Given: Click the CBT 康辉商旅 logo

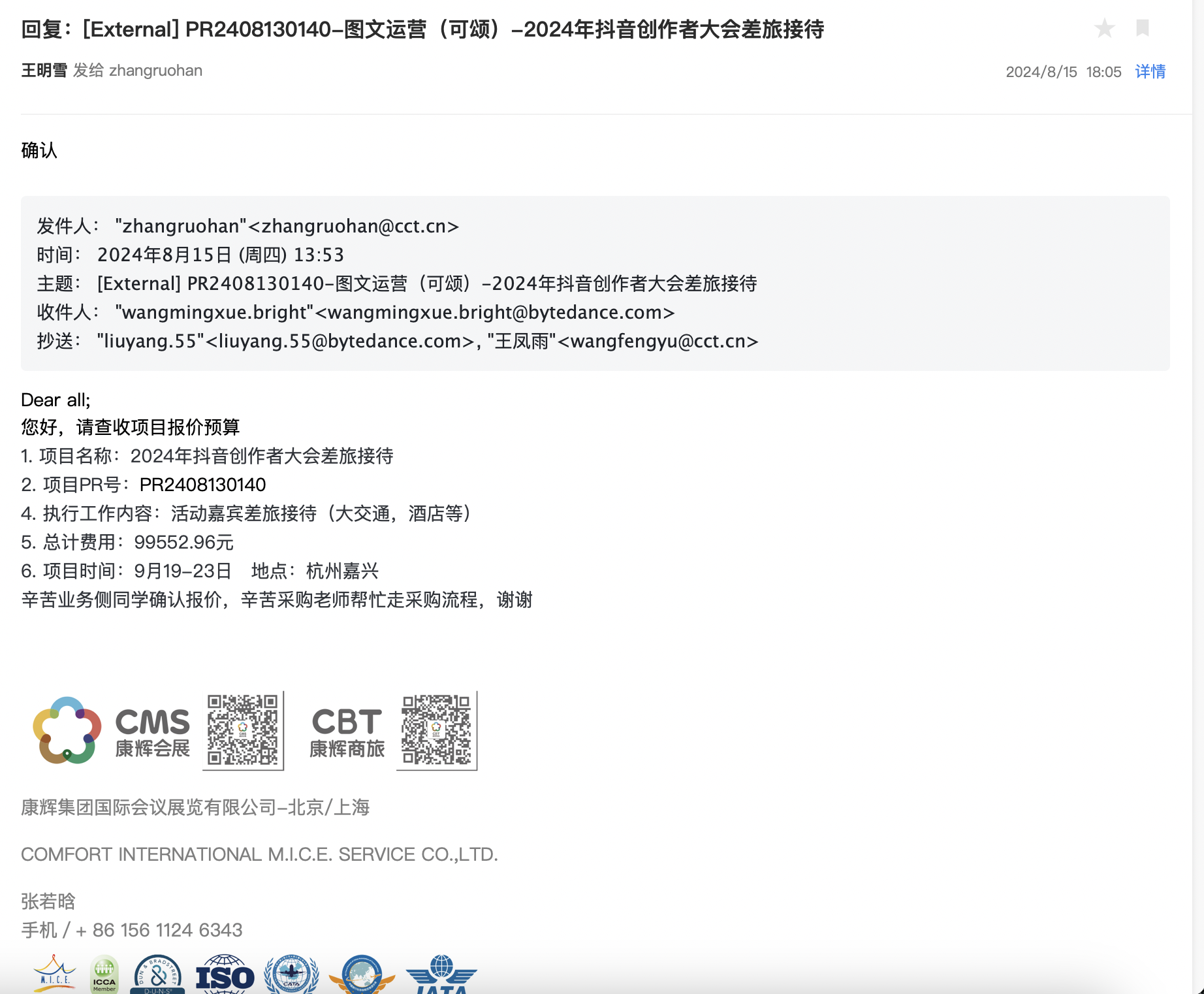Looking at the screenshot, I should tap(347, 731).
